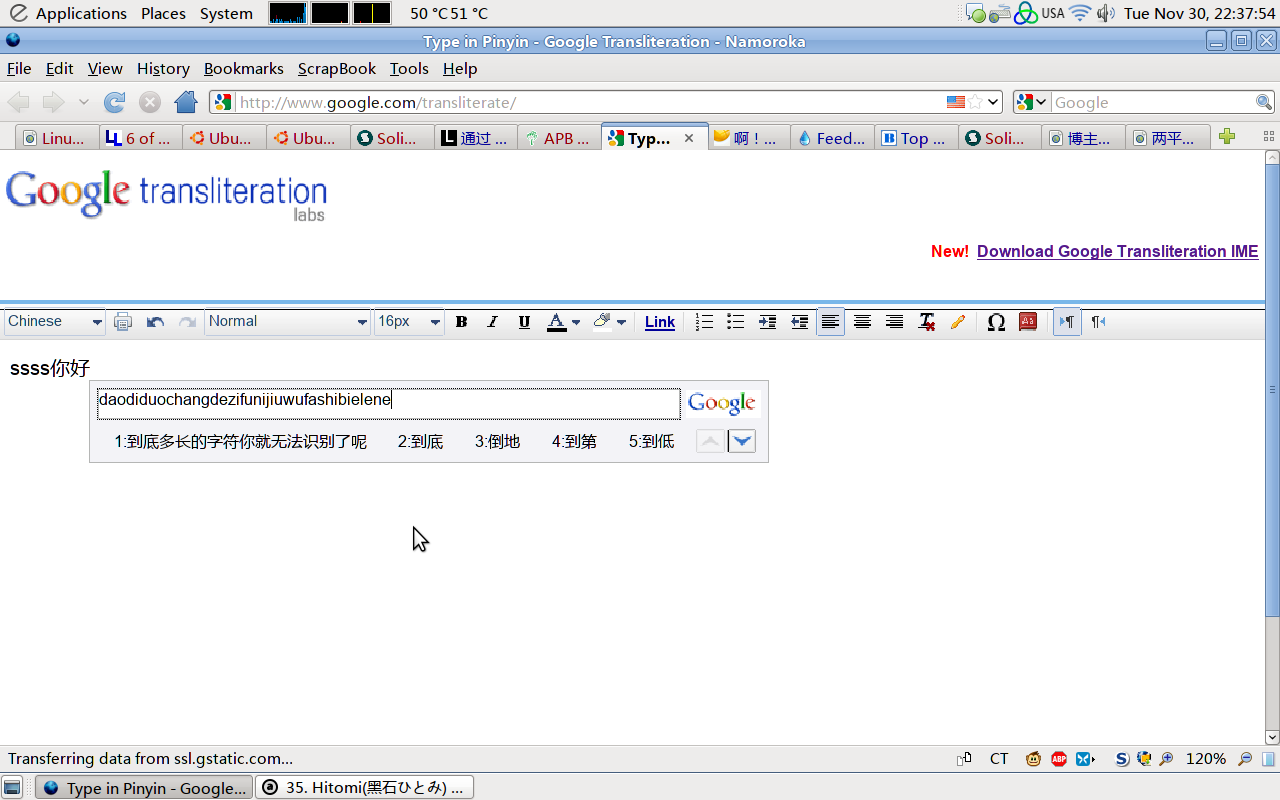Click Download Google Transliteration IME link
Viewport: 1280px width, 800px height.
(x=1117, y=252)
